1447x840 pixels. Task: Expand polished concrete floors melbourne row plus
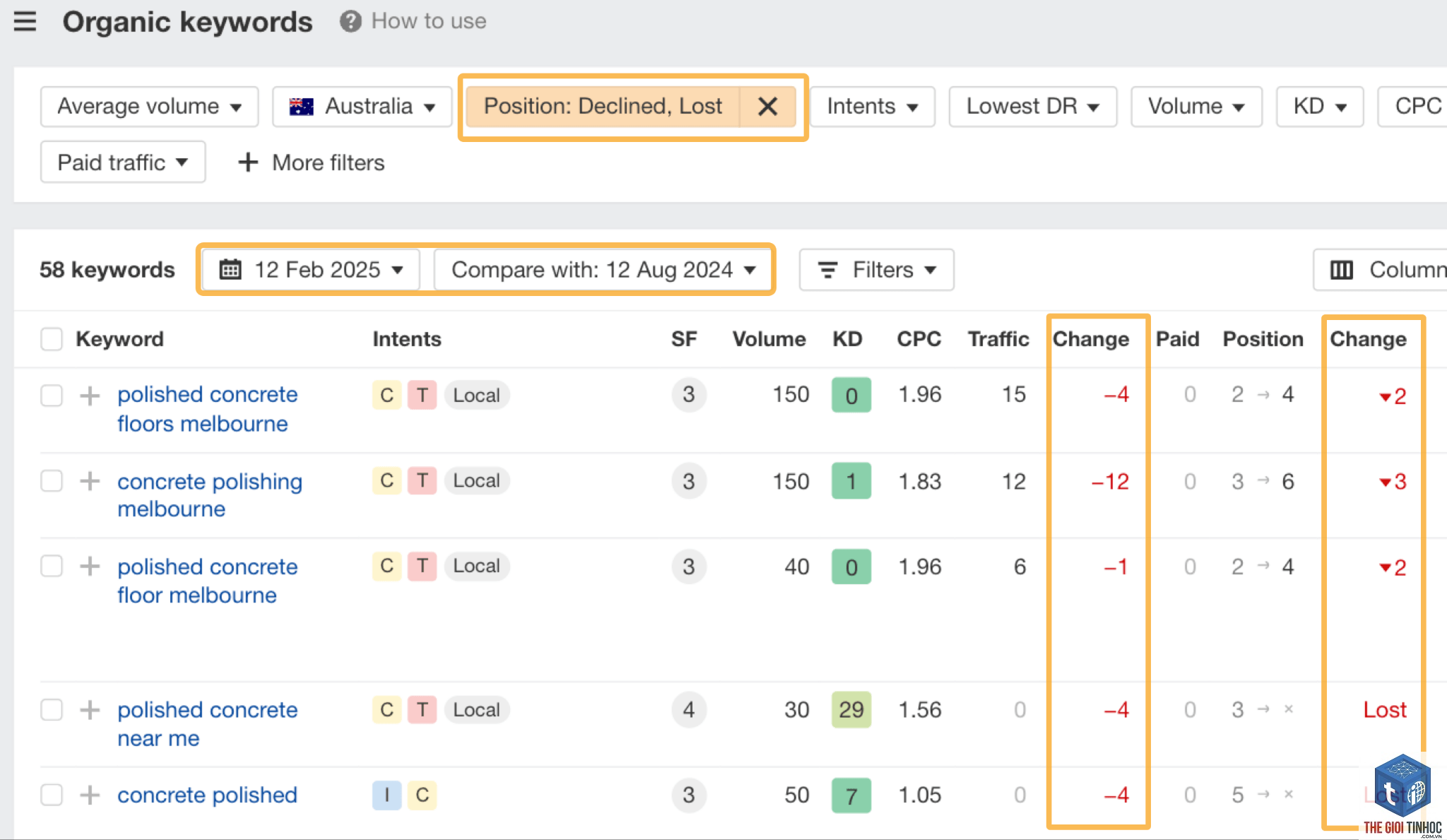[x=90, y=395]
